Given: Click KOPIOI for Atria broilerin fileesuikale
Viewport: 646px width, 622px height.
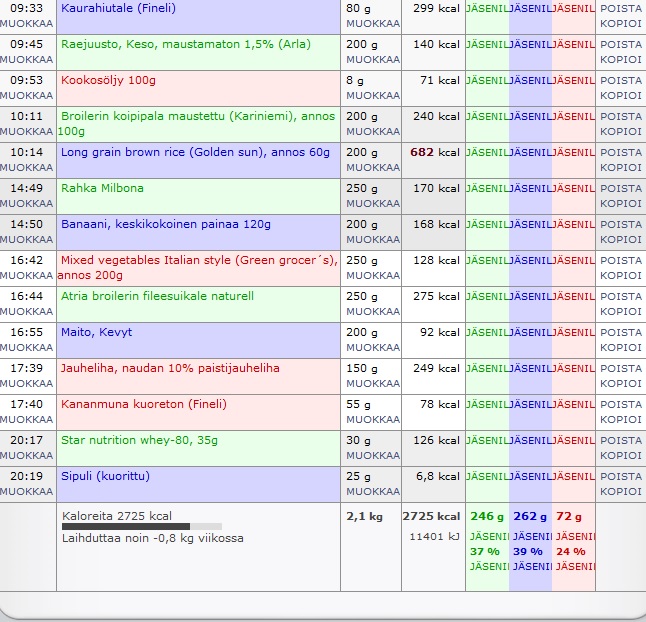Looking at the screenshot, I should (x=620, y=311).
